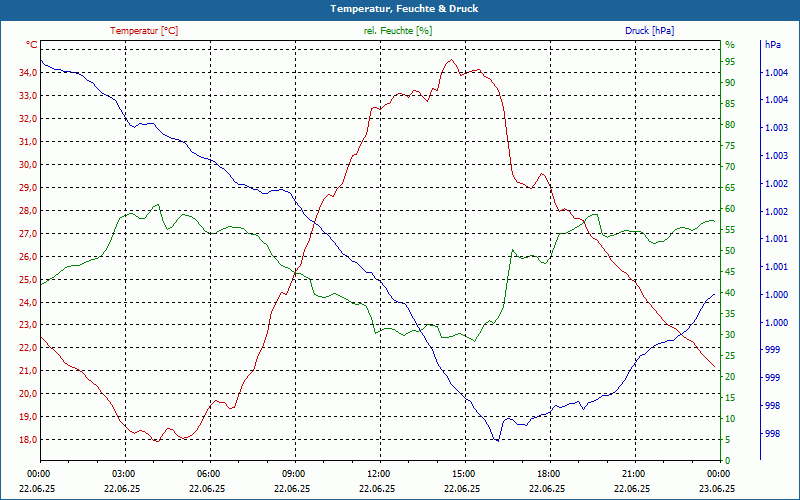
Task: Click the 23.06.25 date label
Action: pos(717,488)
